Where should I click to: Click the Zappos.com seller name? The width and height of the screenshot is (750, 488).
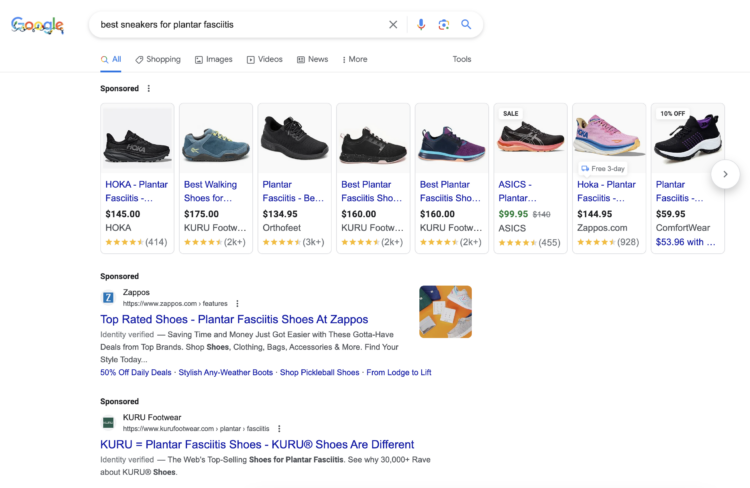pyautogui.click(x=602, y=228)
